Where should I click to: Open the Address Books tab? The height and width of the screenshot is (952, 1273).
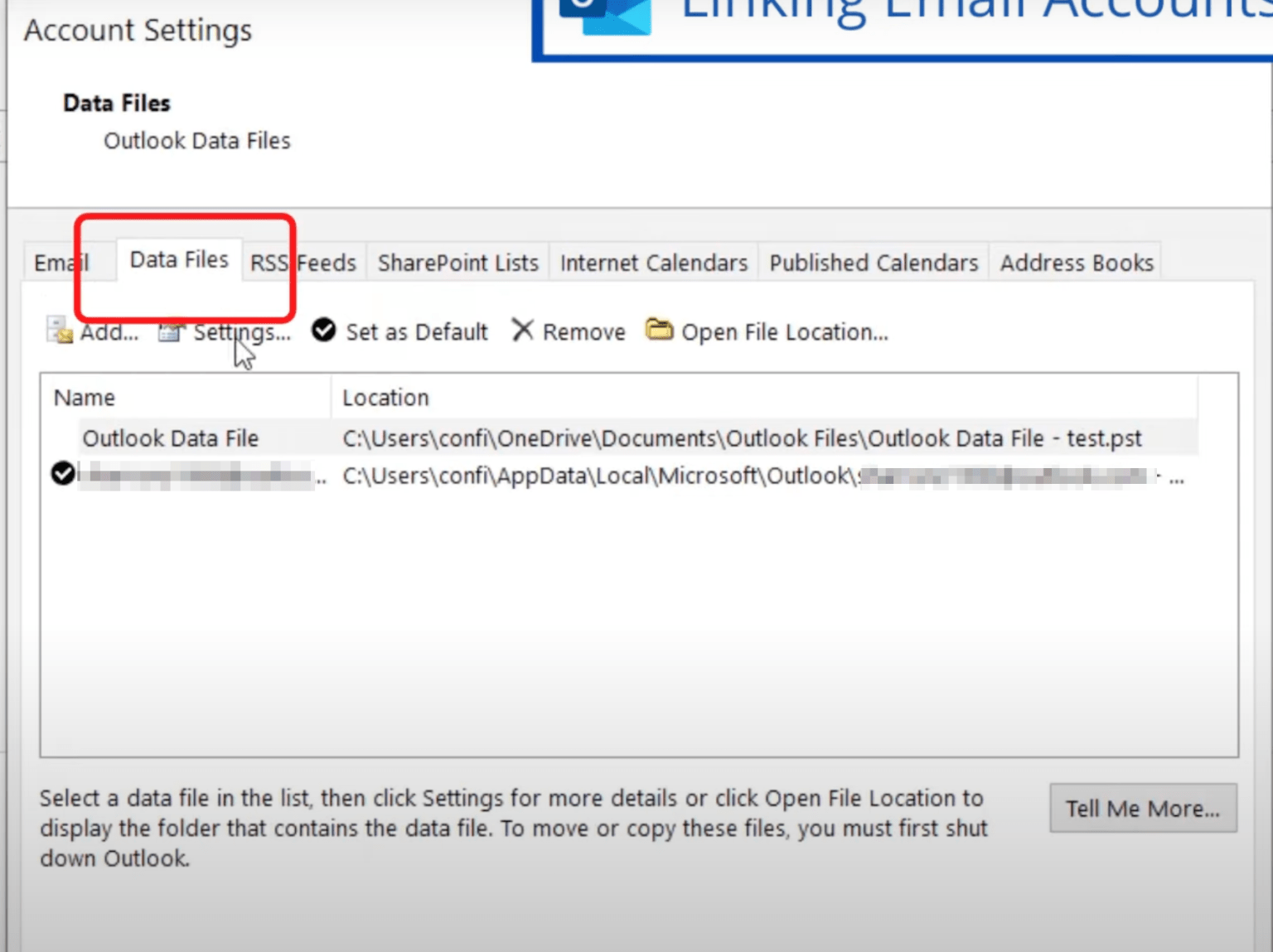pyautogui.click(x=1076, y=262)
